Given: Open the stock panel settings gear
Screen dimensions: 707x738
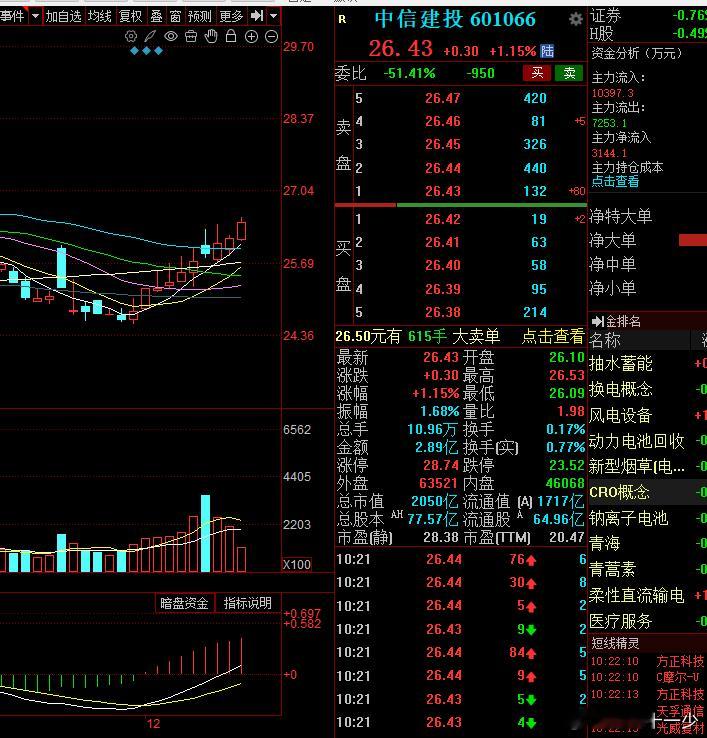Looking at the screenshot, I should (x=575, y=19).
